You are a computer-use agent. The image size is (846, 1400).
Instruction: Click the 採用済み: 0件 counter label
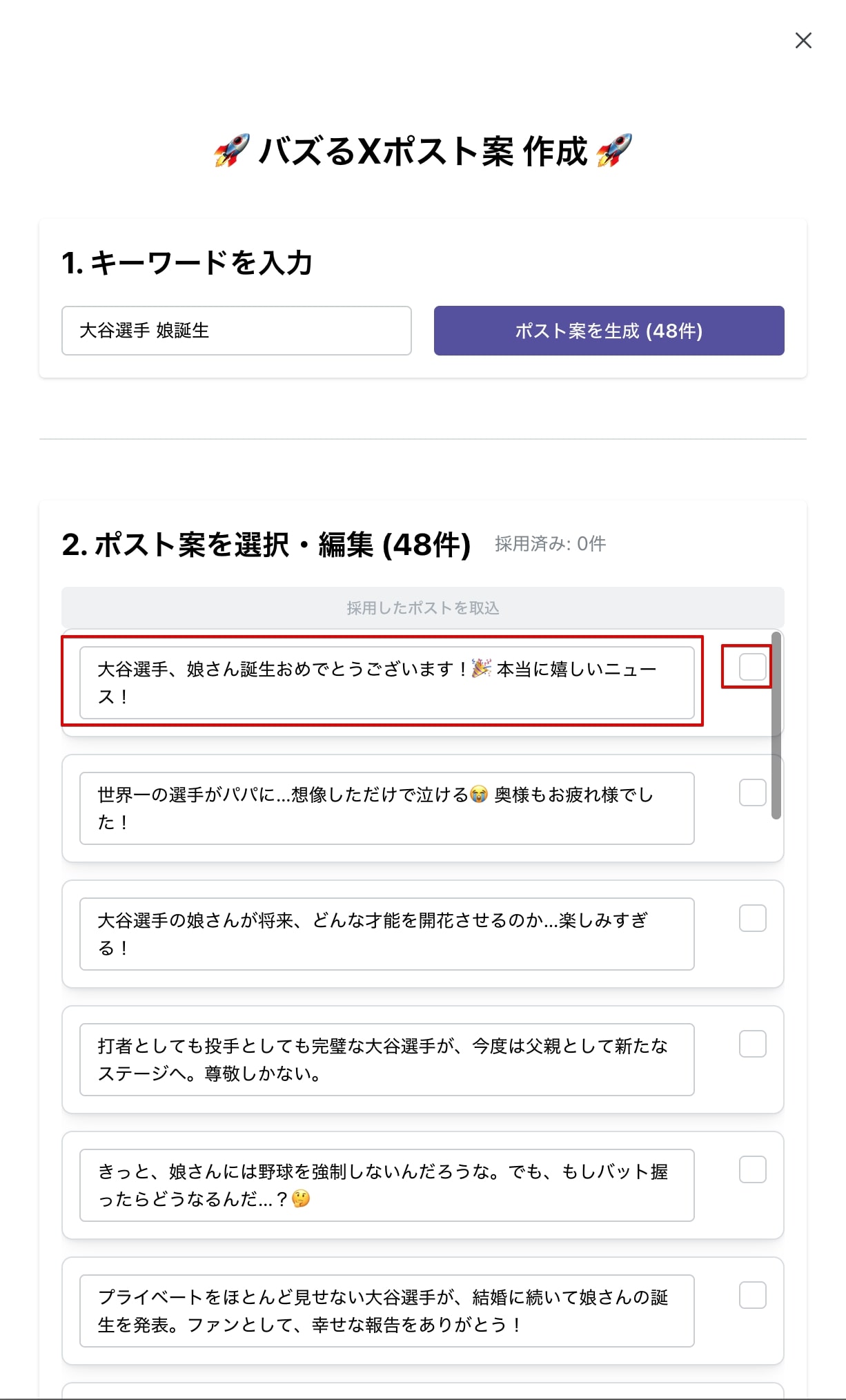click(x=550, y=544)
